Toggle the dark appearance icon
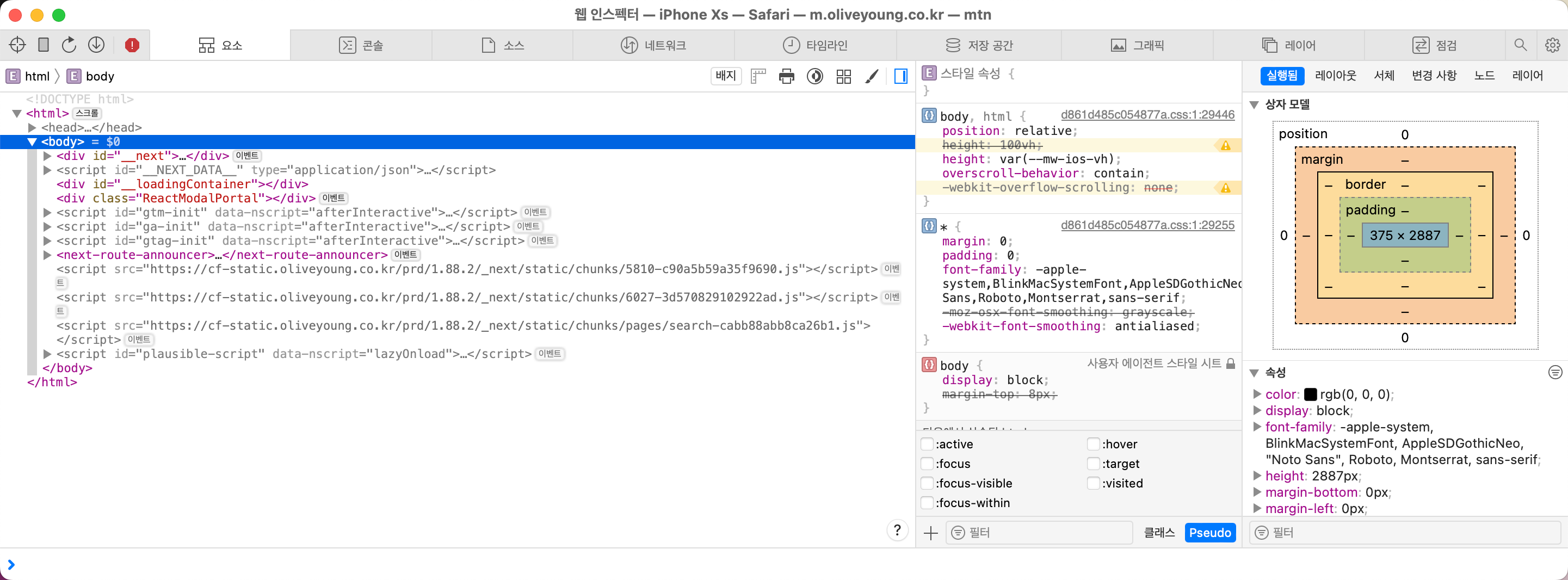Screen dimensions: 1568x580 (815, 76)
